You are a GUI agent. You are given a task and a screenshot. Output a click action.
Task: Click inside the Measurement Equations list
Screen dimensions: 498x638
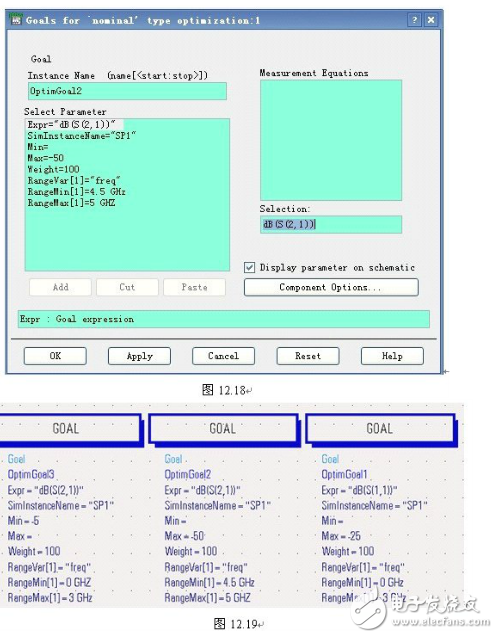point(331,140)
